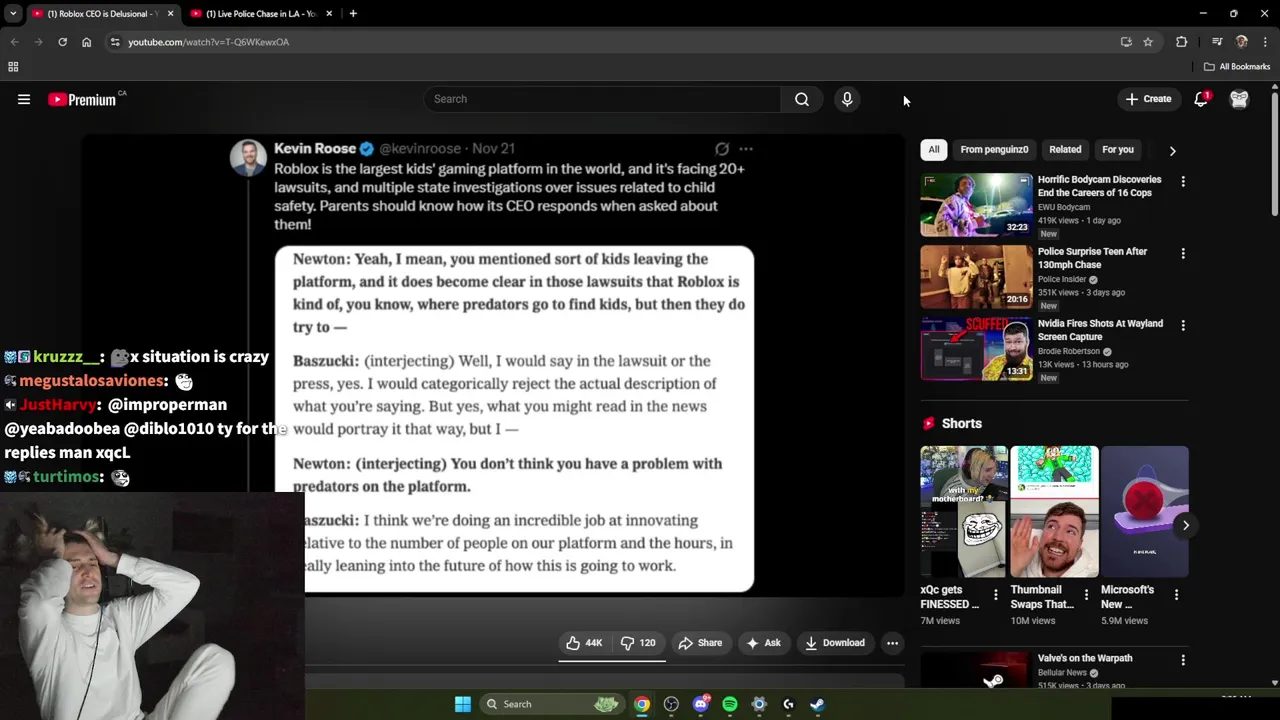
Task: Open Discord from the taskbar
Action: tap(701, 704)
